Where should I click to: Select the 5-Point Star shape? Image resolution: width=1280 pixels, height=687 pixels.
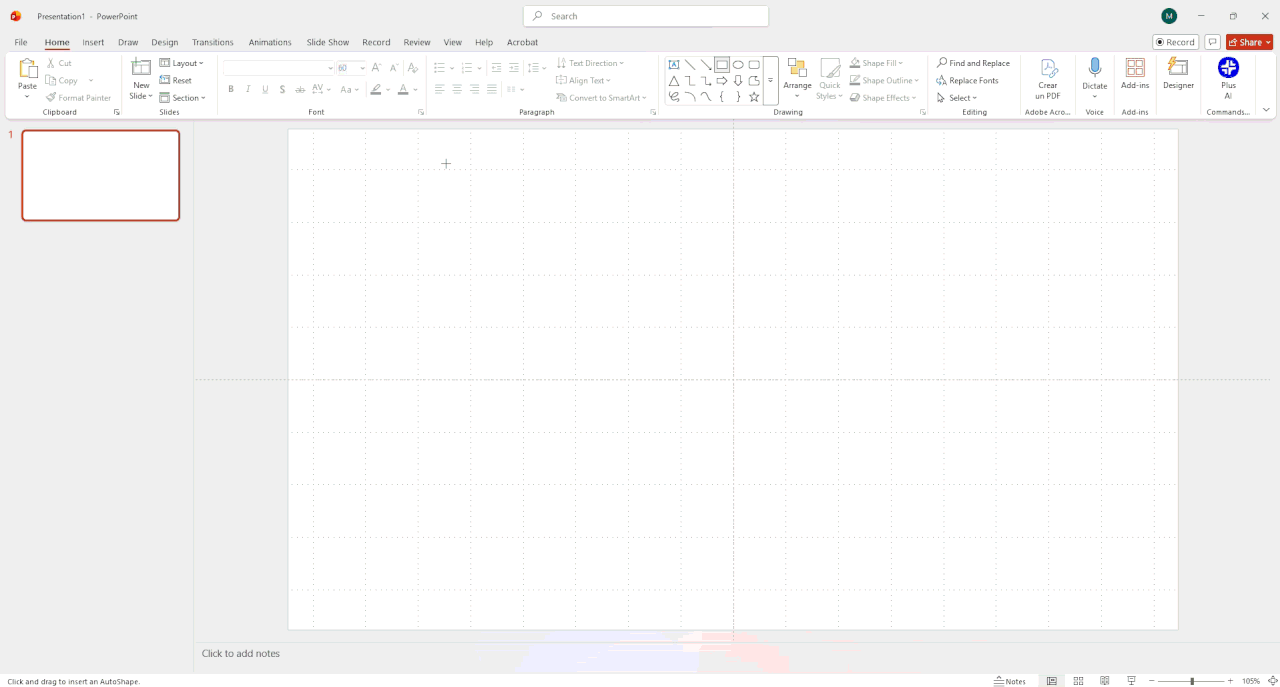[x=754, y=97]
